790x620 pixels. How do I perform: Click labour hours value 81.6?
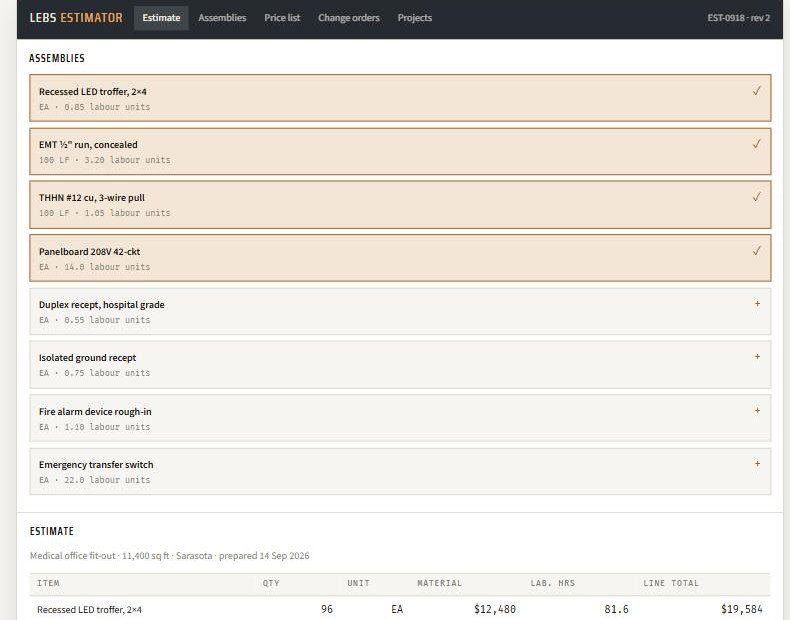tap(617, 609)
